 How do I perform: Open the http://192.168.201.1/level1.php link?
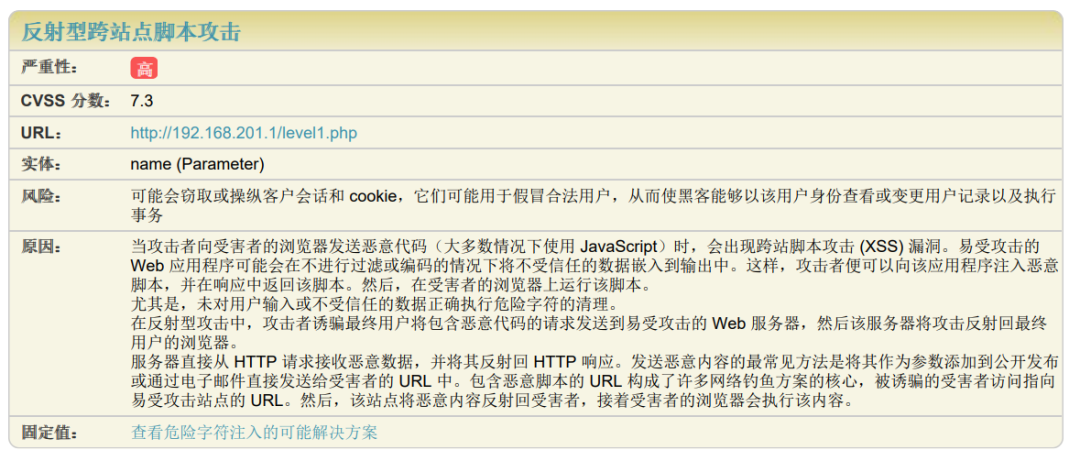[x=244, y=133]
